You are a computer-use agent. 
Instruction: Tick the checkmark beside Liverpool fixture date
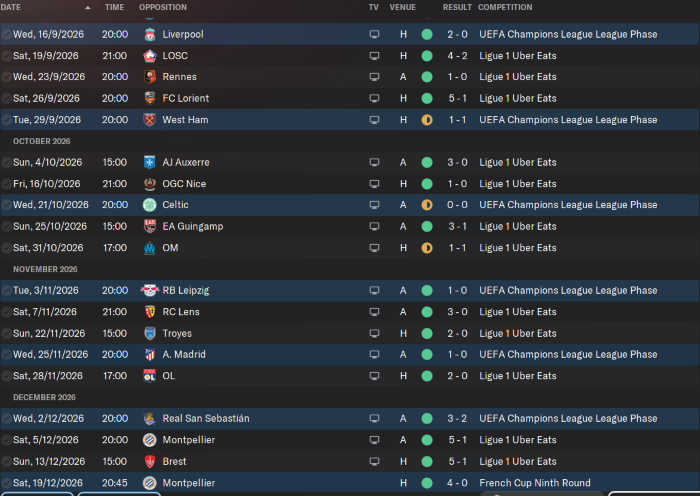coord(6,35)
